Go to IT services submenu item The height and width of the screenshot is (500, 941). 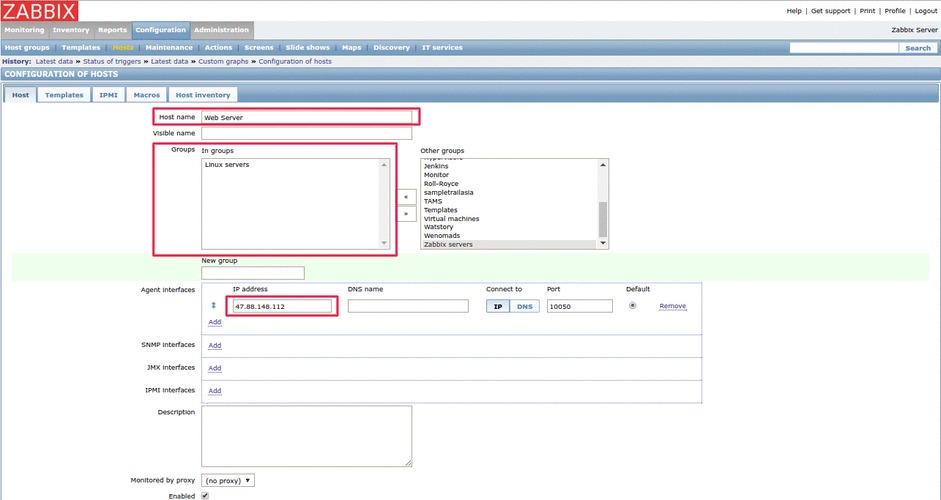coord(442,47)
